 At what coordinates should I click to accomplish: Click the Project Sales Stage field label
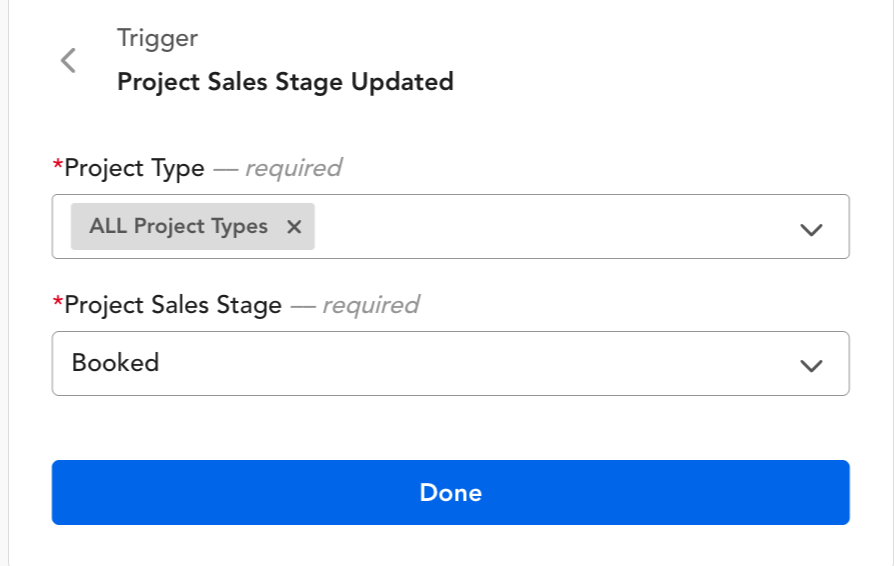(x=172, y=305)
